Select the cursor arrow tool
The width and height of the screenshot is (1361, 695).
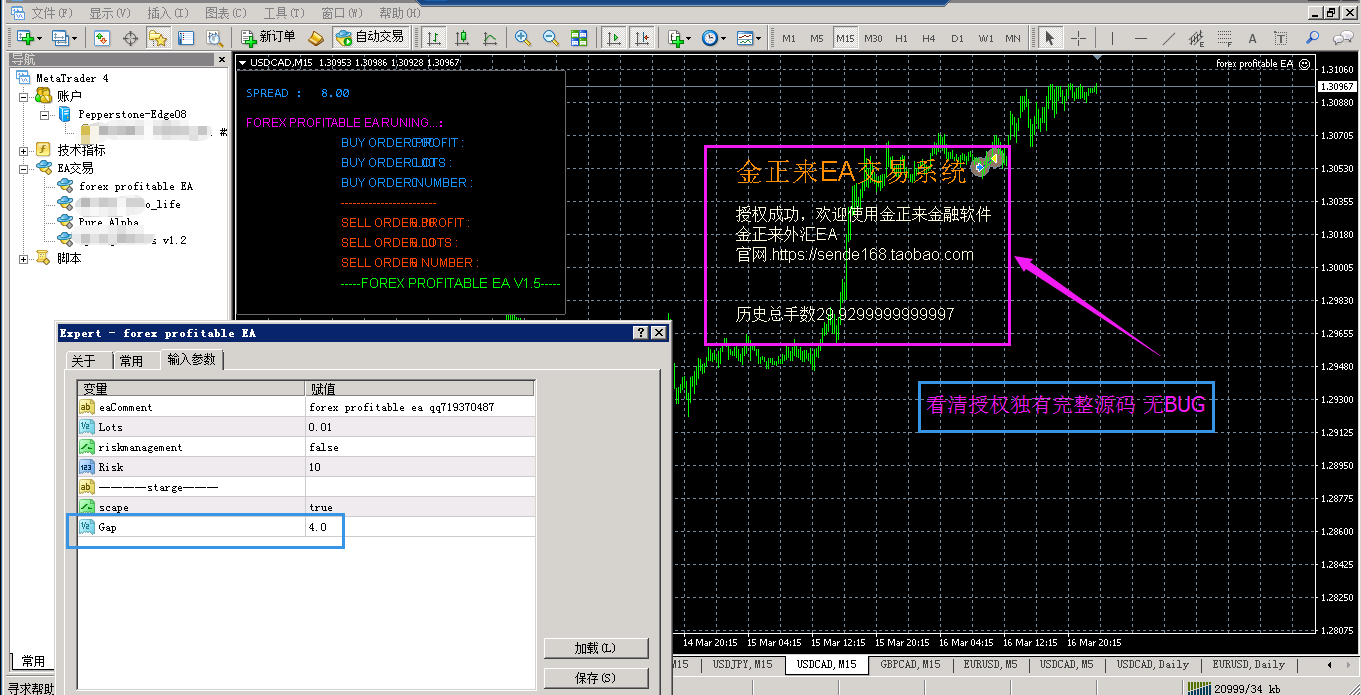click(1049, 38)
